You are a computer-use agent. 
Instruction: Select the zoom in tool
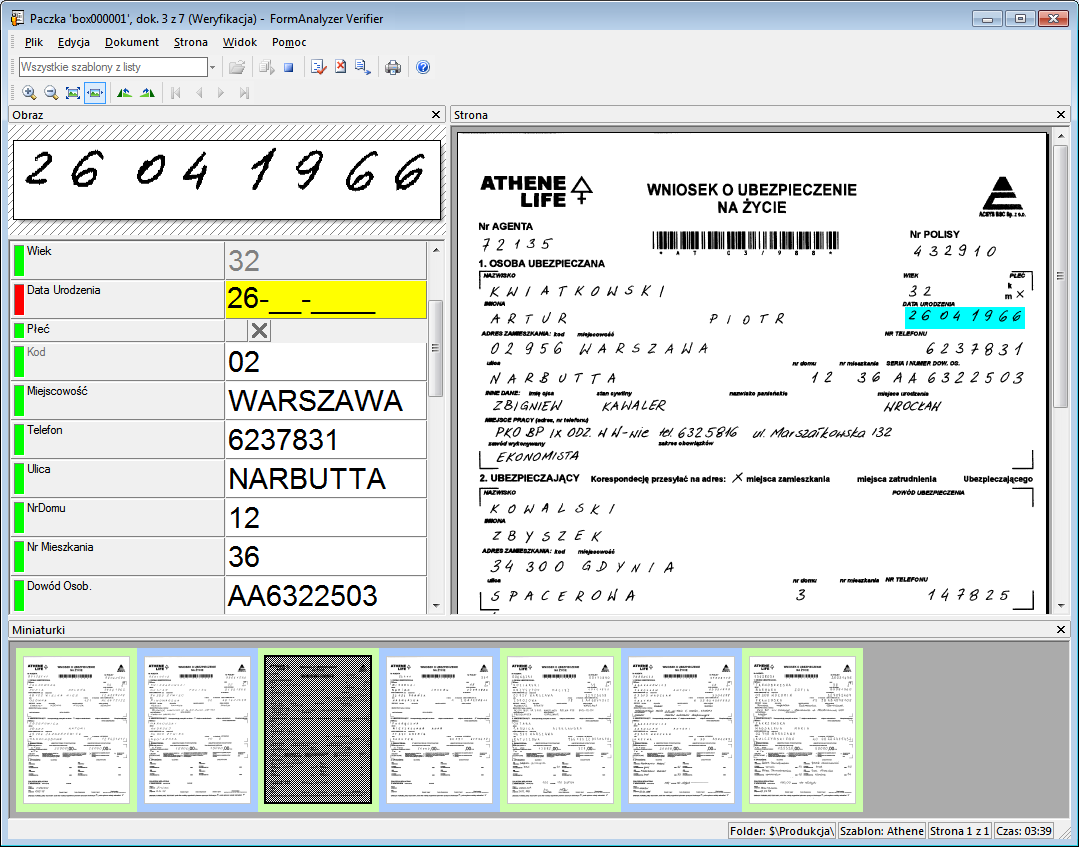tap(28, 92)
